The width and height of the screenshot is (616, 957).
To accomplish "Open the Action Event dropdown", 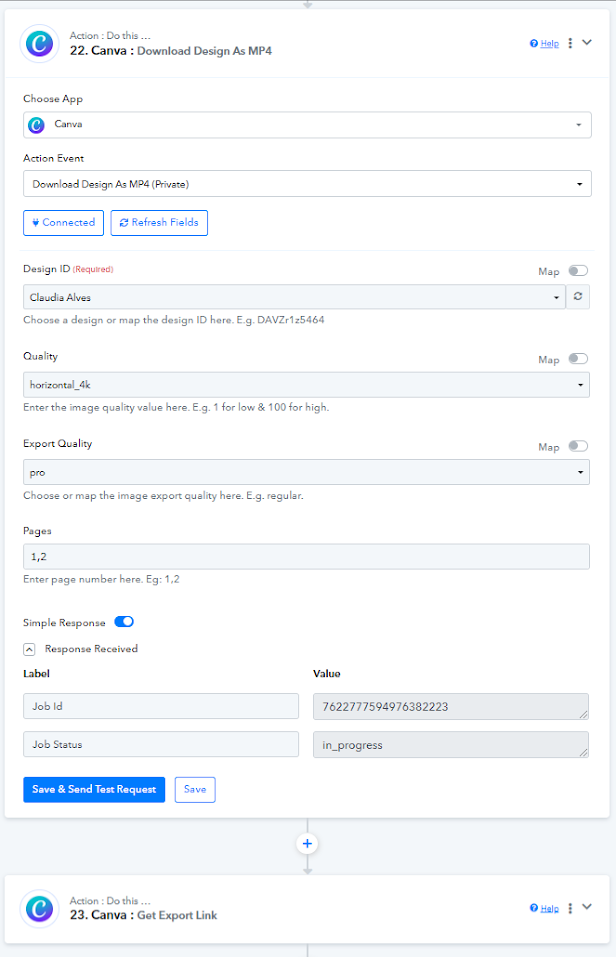I will coord(307,184).
